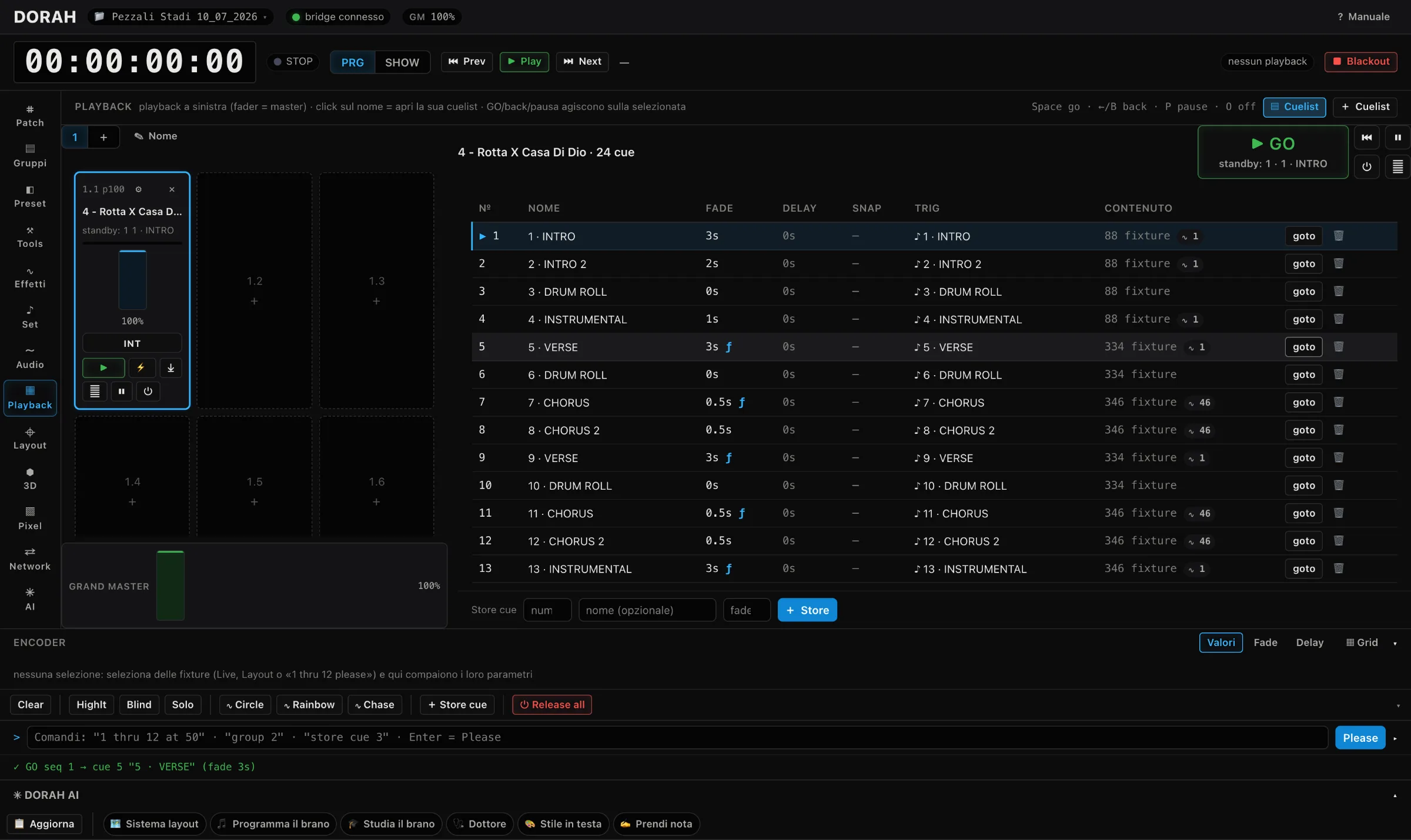
Task: Toggle Solo mode
Action: pos(183,705)
